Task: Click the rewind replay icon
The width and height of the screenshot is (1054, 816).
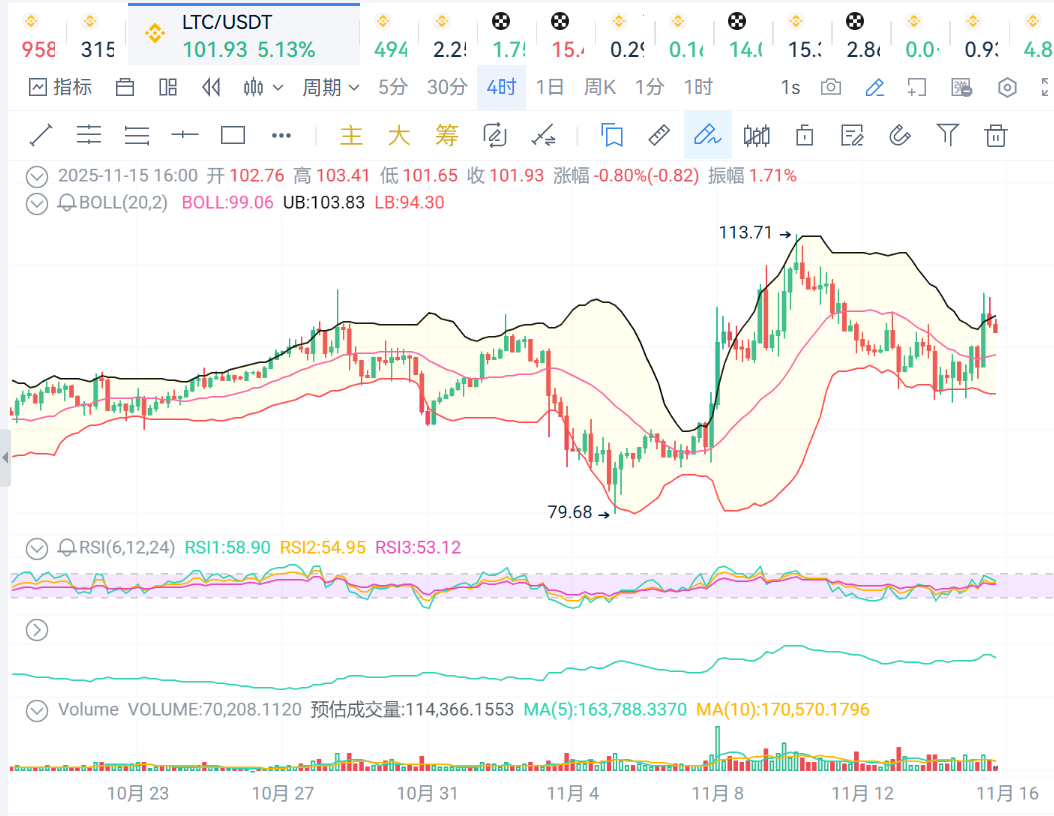Action: [x=211, y=88]
